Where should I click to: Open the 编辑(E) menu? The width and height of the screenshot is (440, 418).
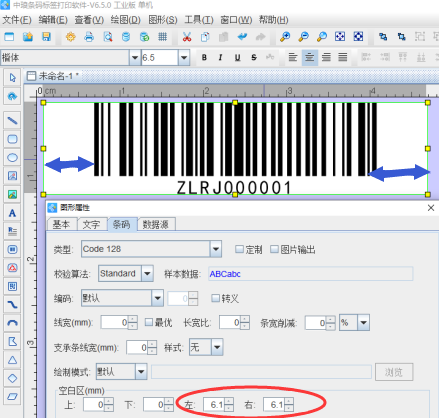[53, 20]
